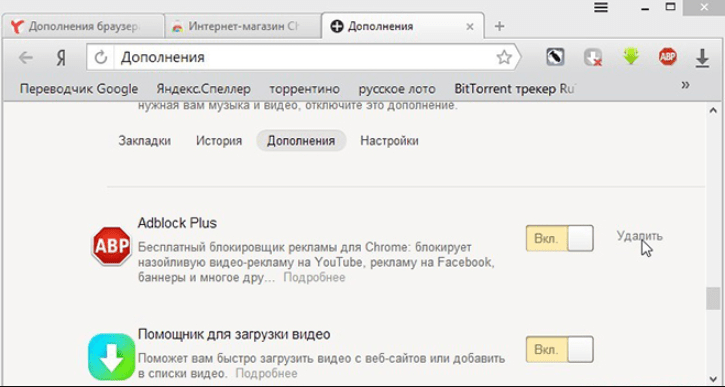
Task: Expand Adblock Plus description via Подробнее
Action: pyautogui.click(x=314, y=277)
